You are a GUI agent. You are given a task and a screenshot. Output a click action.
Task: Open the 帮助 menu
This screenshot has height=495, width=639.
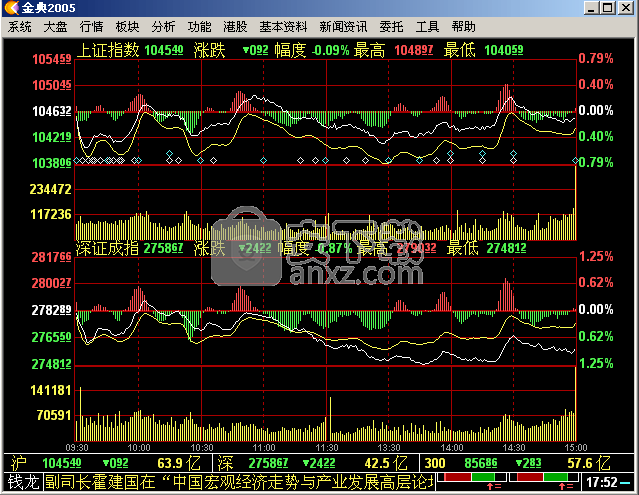click(x=463, y=27)
